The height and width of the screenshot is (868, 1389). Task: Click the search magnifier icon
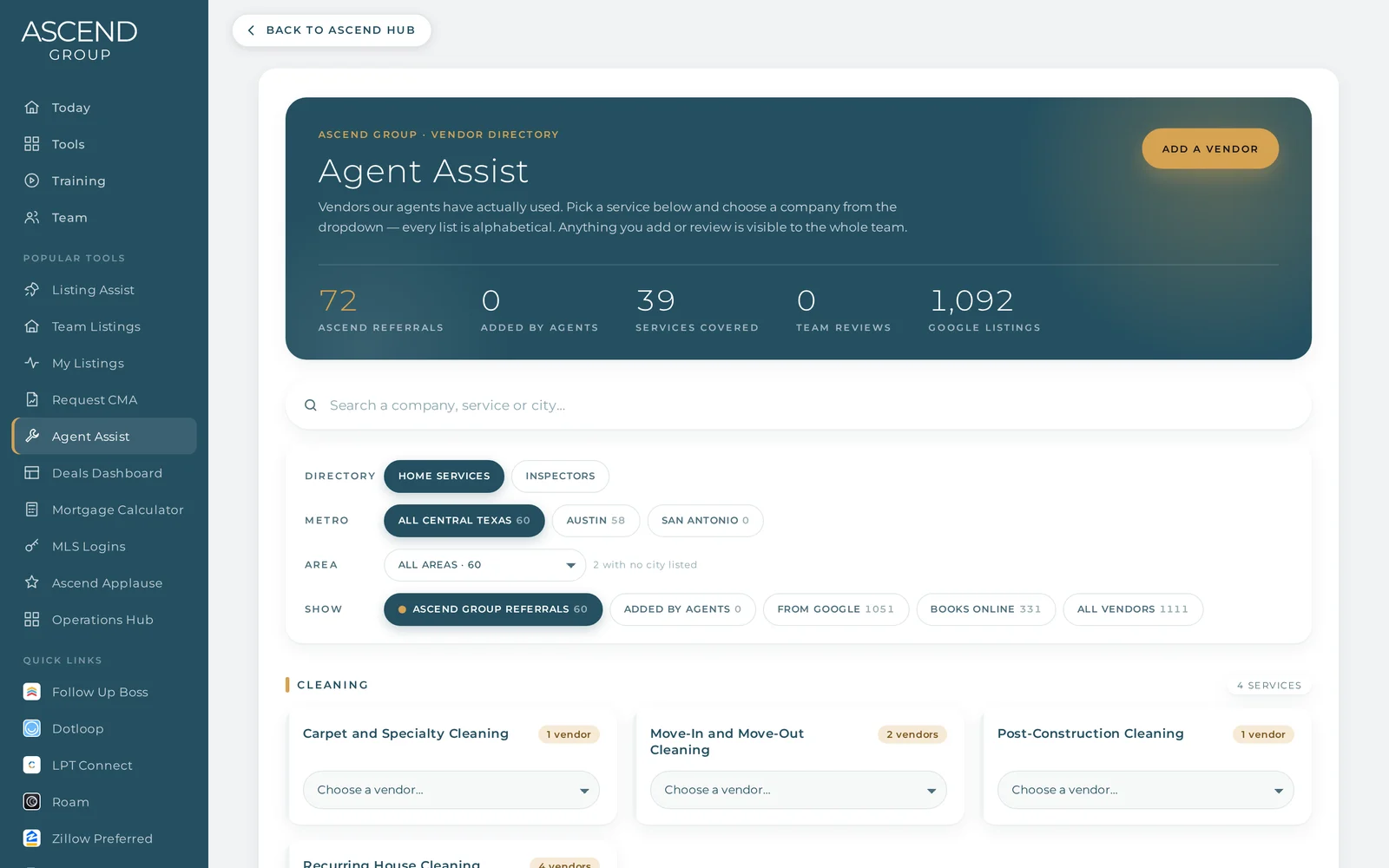[x=311, y=405]
